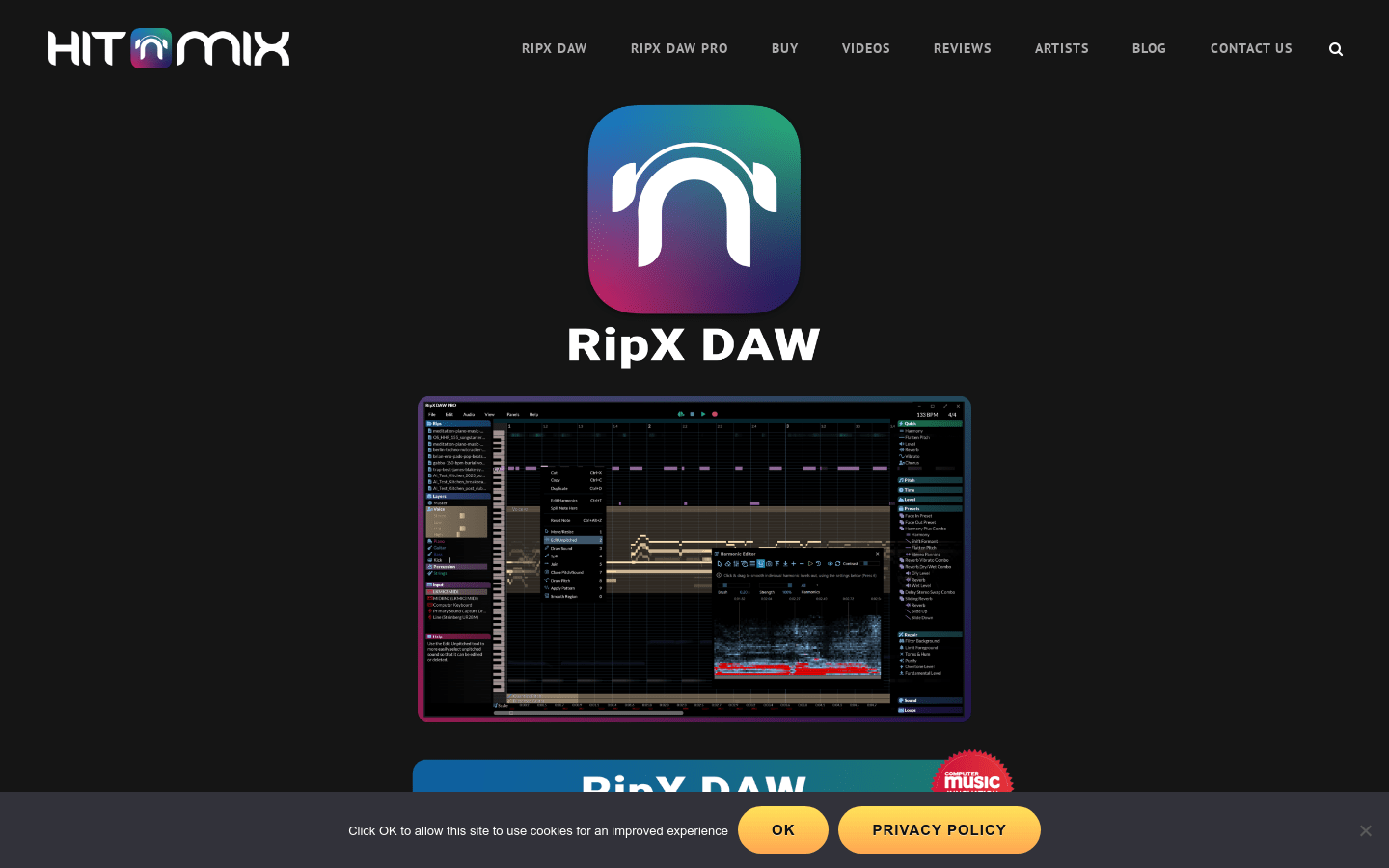Open the RIPX DAW PRO menu item
The width and height of the screenshot is (1389, 868).
coord(679,48)
